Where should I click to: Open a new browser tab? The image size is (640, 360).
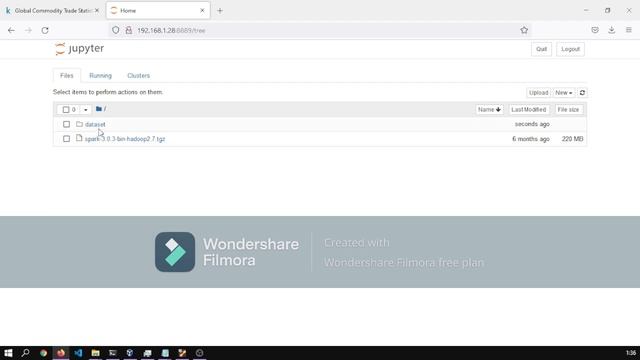pyautogui.click(x=220, y=11)
